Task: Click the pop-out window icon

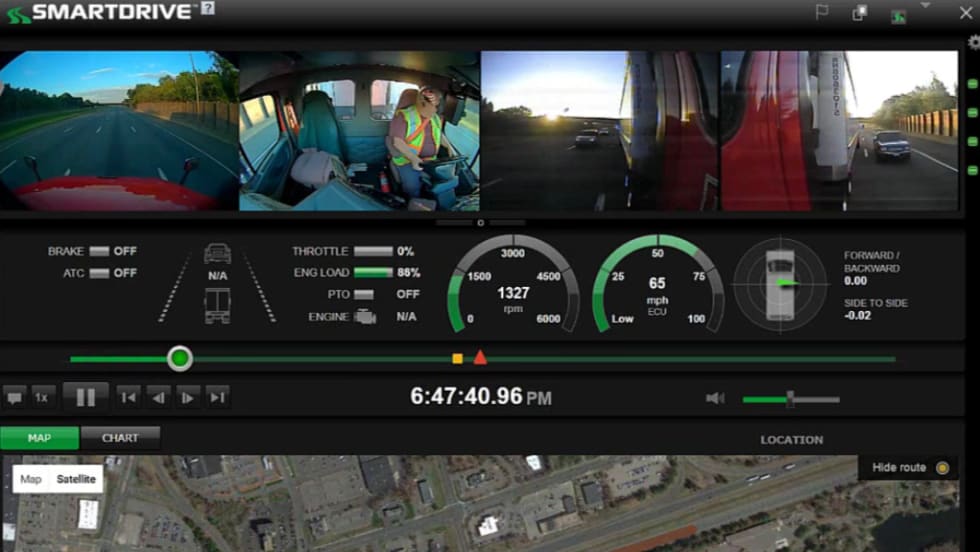Action: 858,13
